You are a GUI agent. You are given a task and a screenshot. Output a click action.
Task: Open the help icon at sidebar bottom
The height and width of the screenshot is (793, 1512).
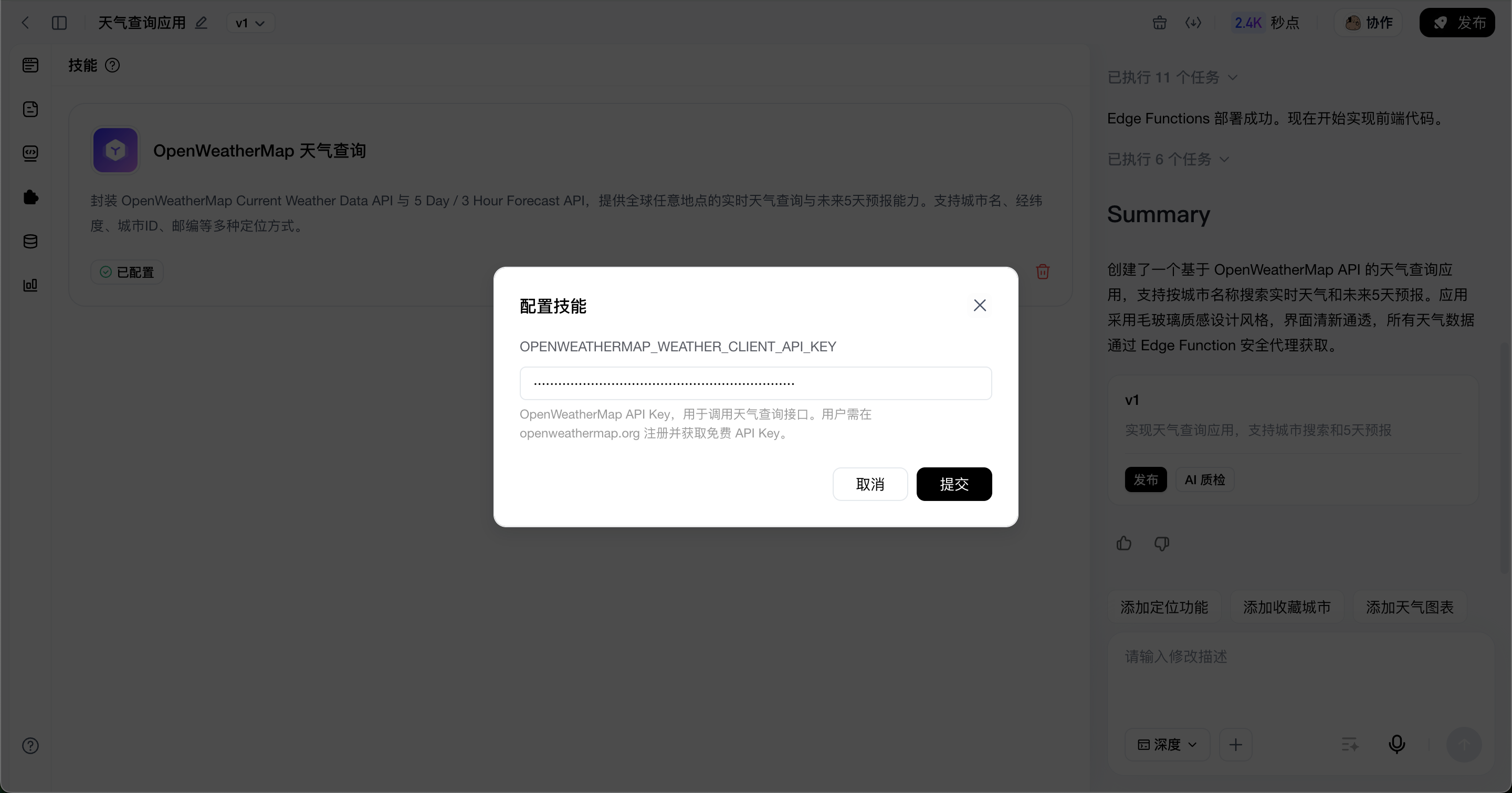click(30, 745)
